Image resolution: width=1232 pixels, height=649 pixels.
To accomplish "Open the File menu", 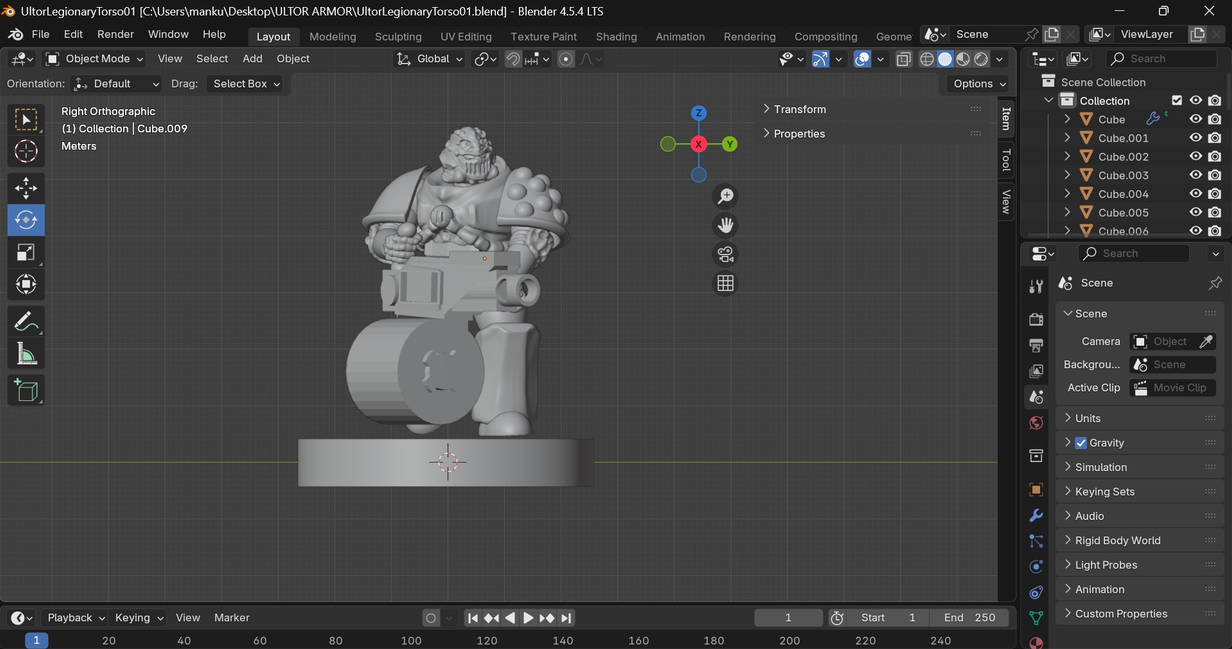I will 40,34.
